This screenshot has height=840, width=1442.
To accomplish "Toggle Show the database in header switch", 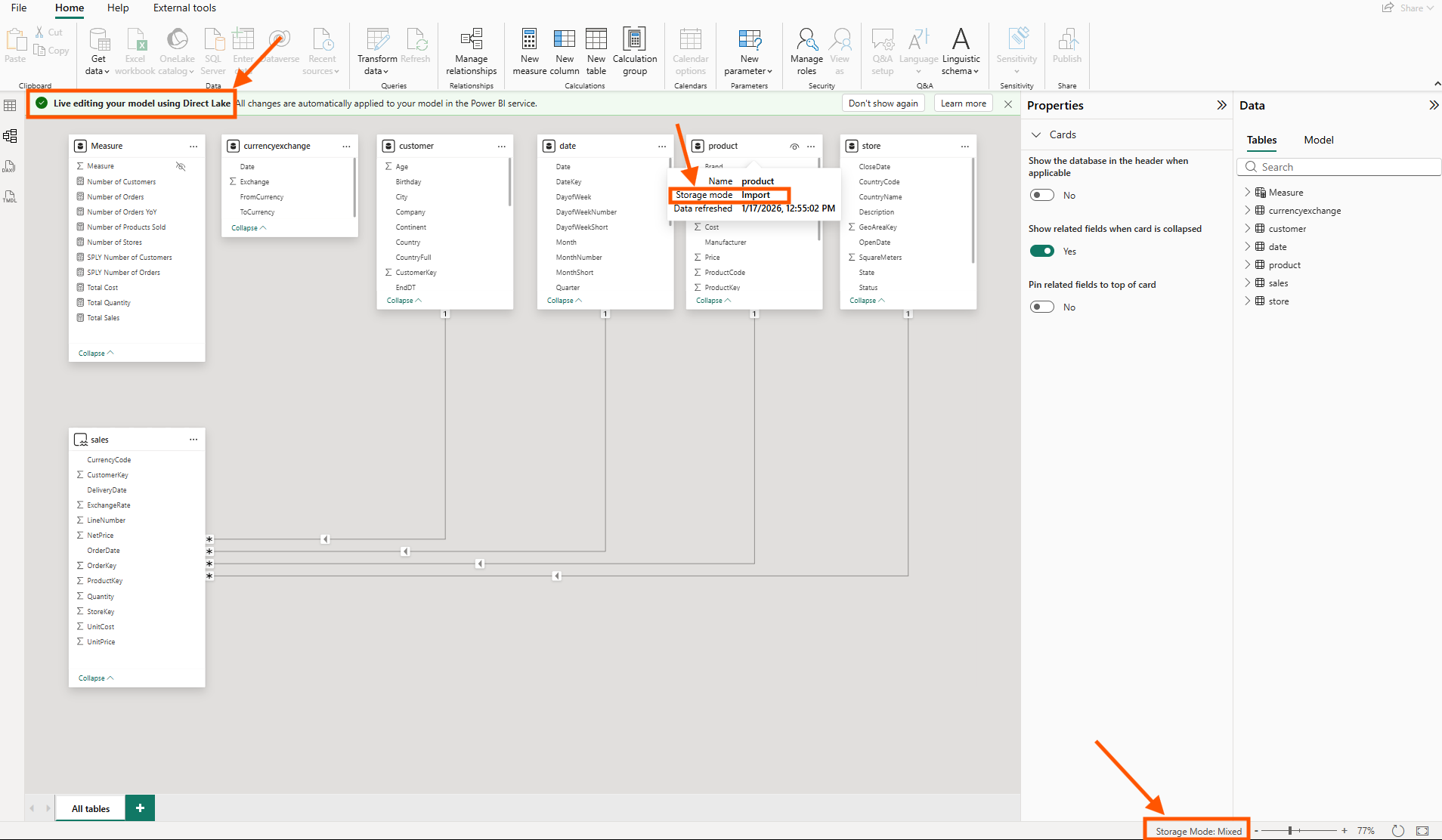I will [x=1042, y=195].
